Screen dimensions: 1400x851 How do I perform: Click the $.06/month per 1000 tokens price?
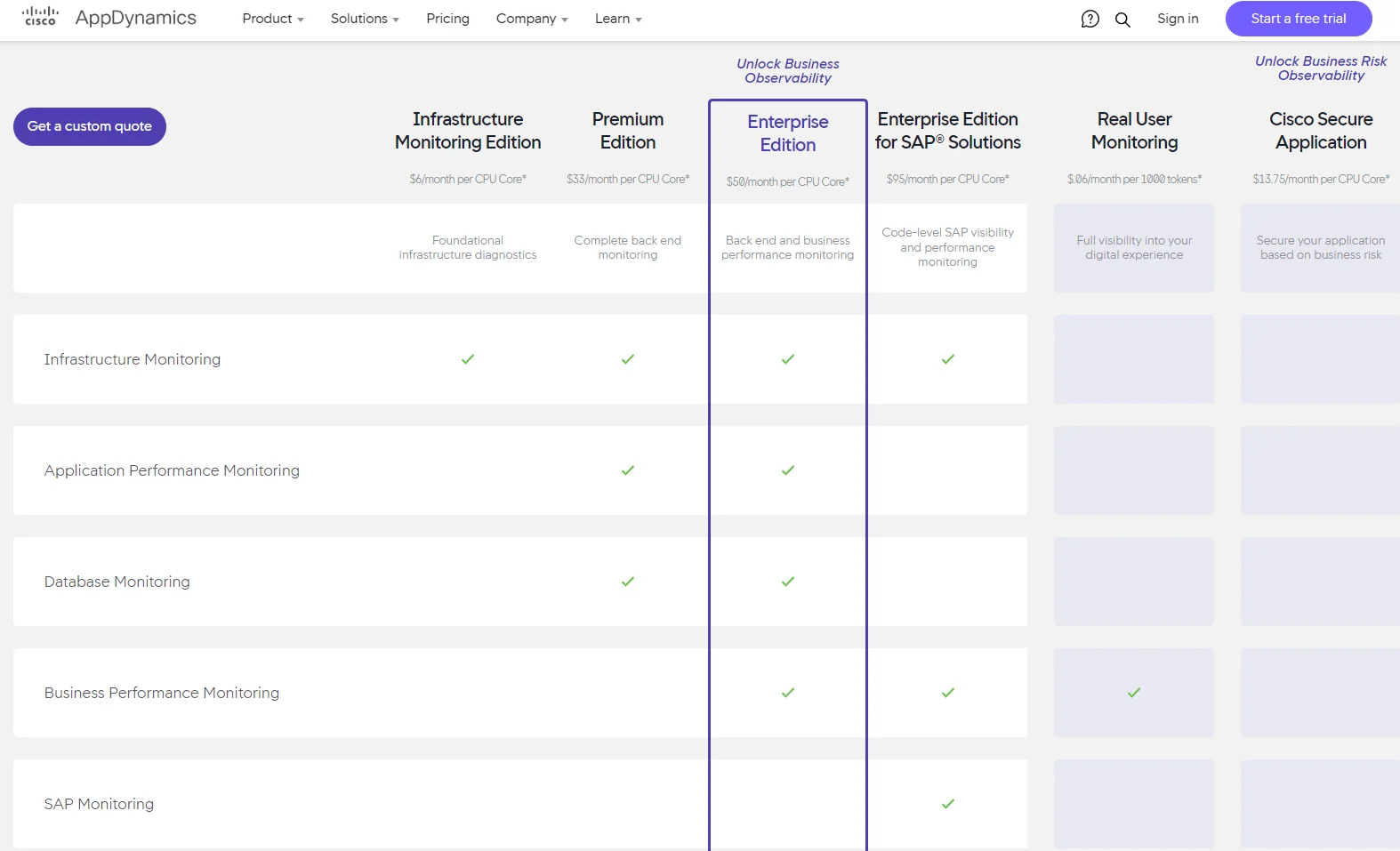point(1135,179)
